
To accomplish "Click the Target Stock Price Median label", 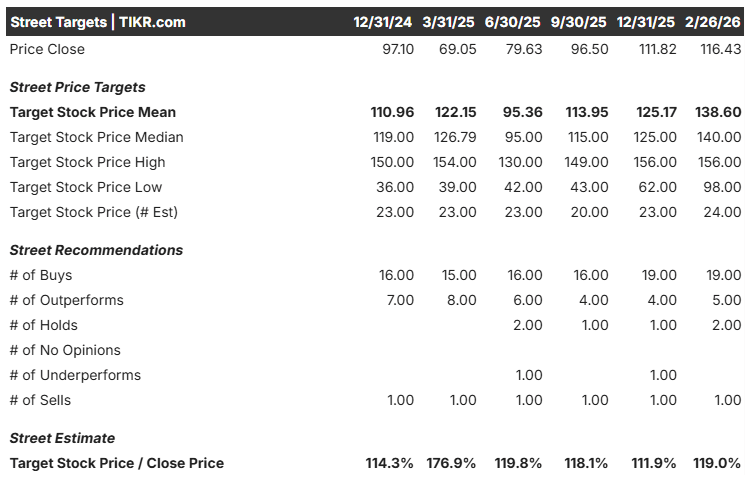I will pyautogui.click(x=96, y=137).
